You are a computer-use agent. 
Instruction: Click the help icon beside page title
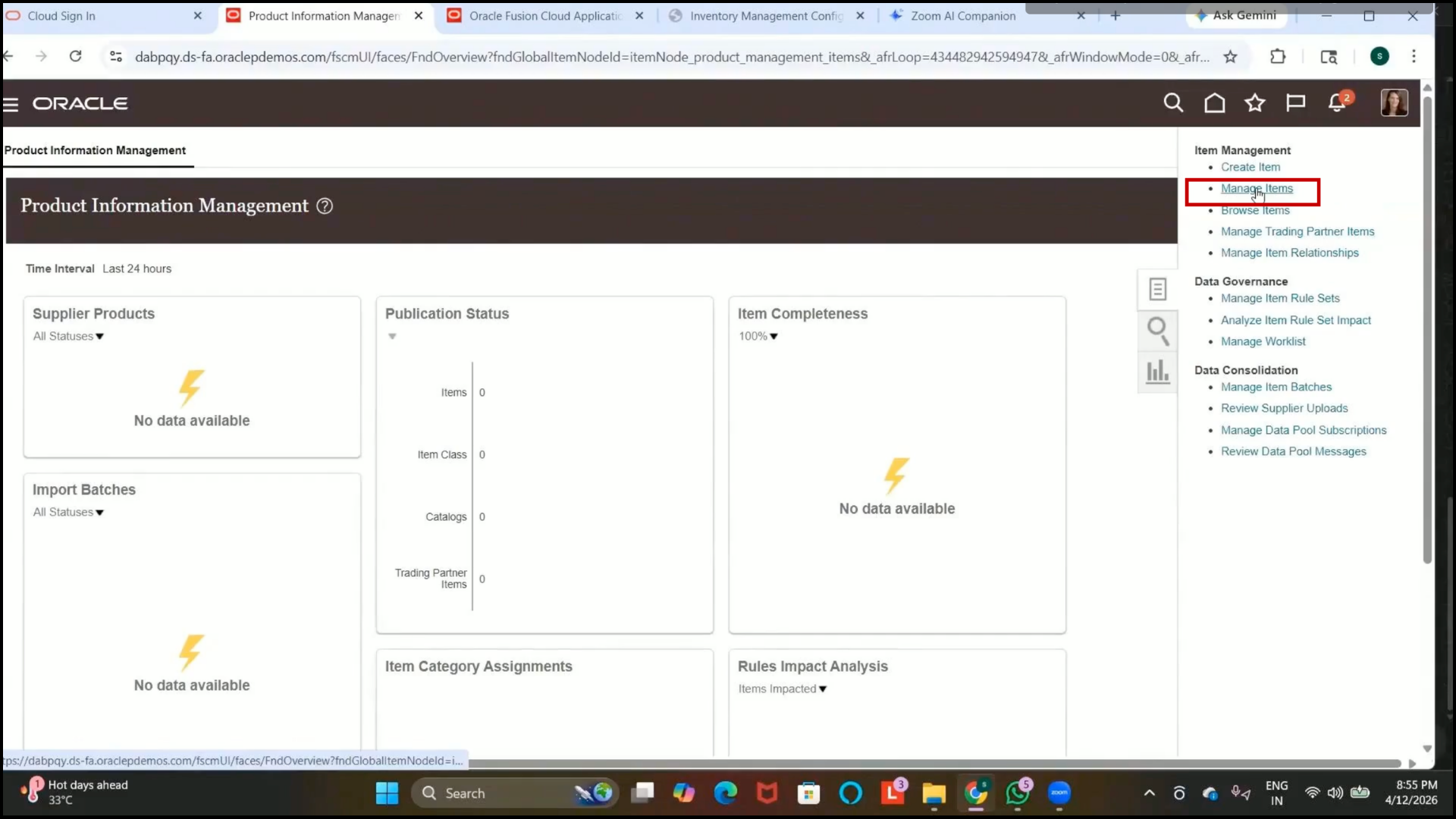click(325, 206)
